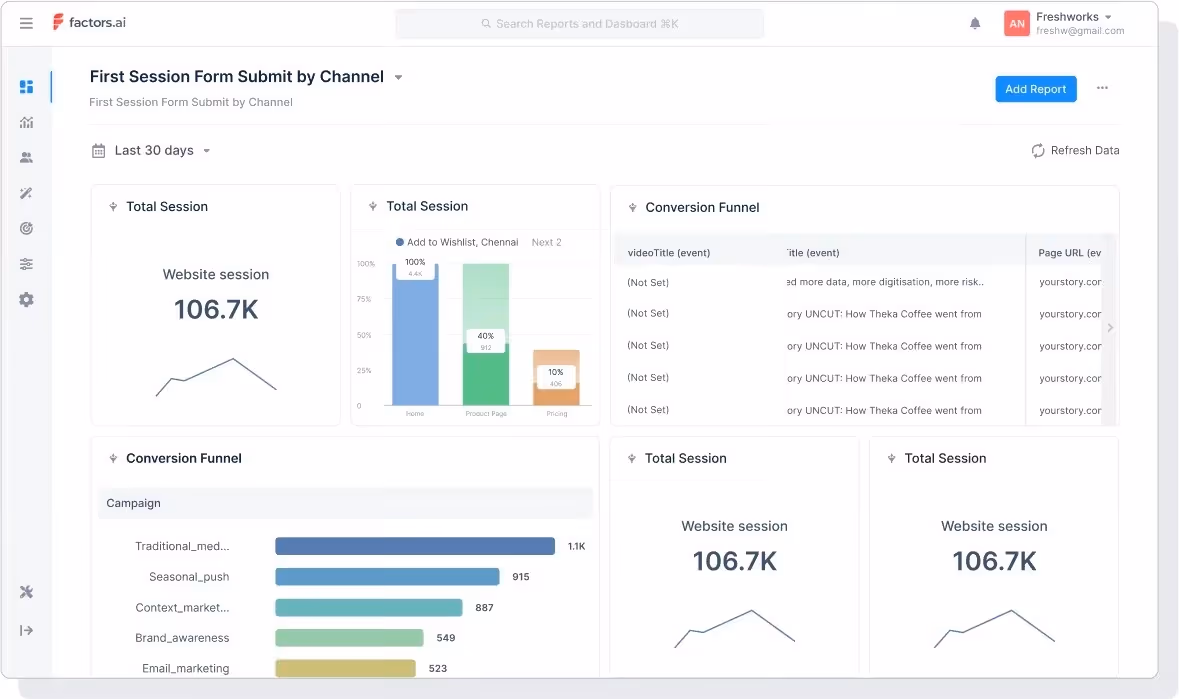The width and height of the screenshot is (1179, 699).
Task: Open the Configure sliders icon in the sidebar
Action: (26, 263)
